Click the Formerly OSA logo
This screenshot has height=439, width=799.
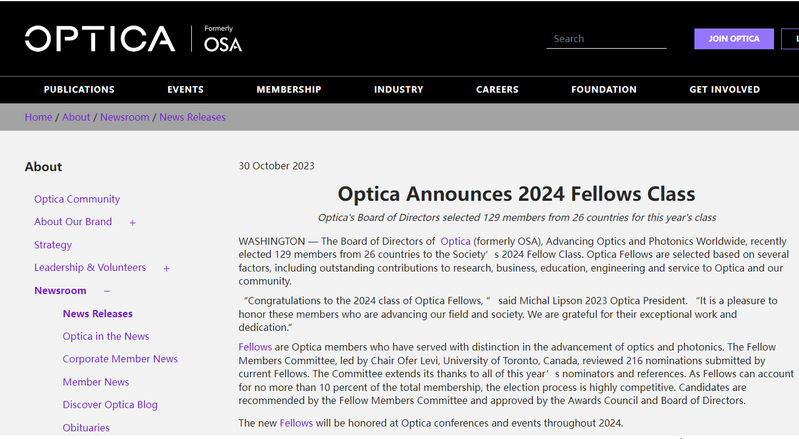[222, 39]
